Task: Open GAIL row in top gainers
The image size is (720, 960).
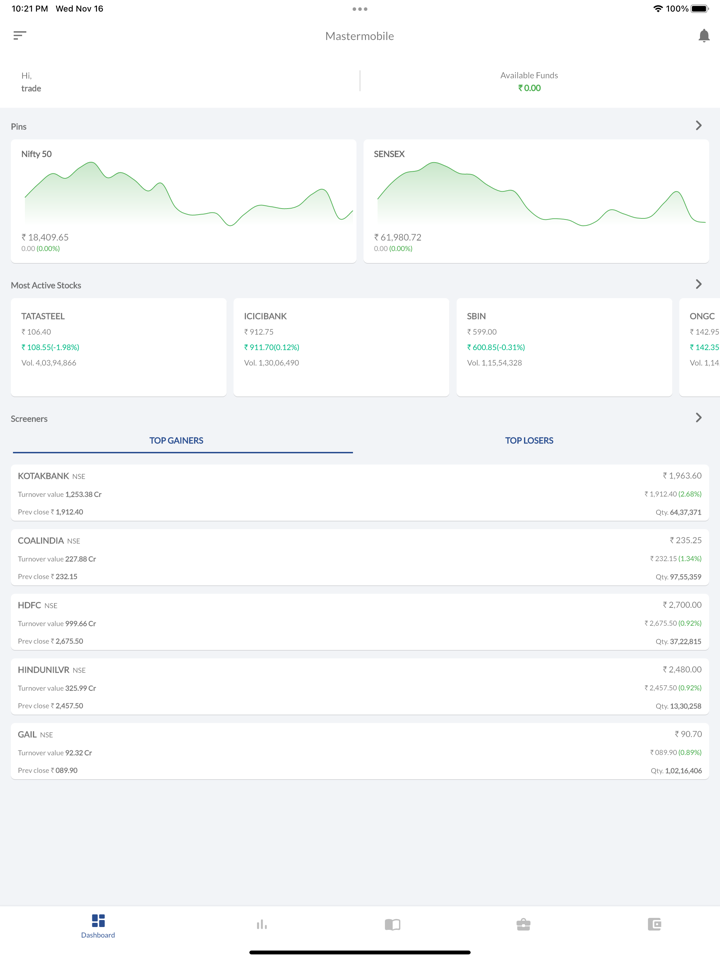Action: coord(360,752)
